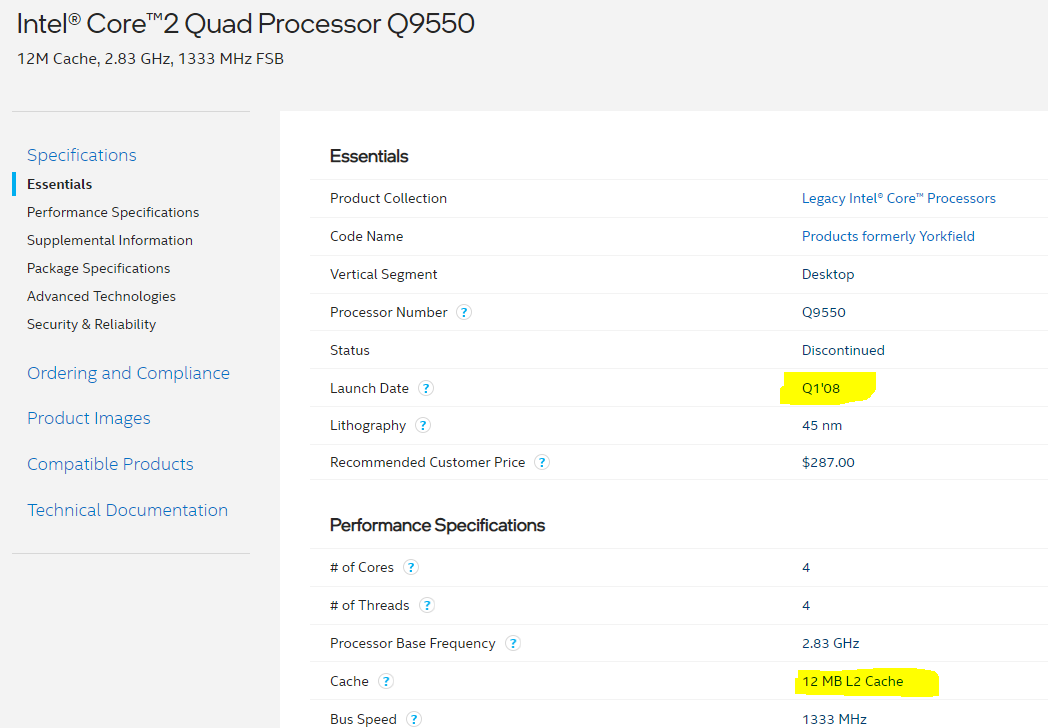The width and height of the screenshot is (1048, 728).
Task: Click the Status label
Action: click(350, 350)
